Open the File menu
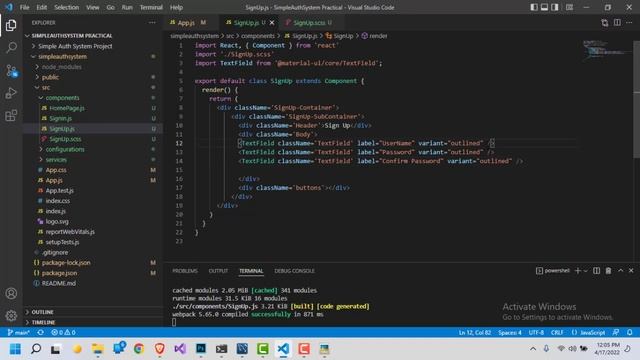This screenshot has width=640, height=360. tap(24, 7)
